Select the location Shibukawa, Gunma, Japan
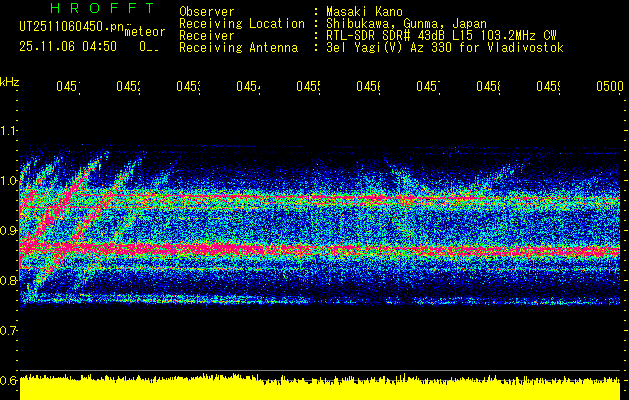Screen dimensions: 629x400 click(x=406, y=24)
